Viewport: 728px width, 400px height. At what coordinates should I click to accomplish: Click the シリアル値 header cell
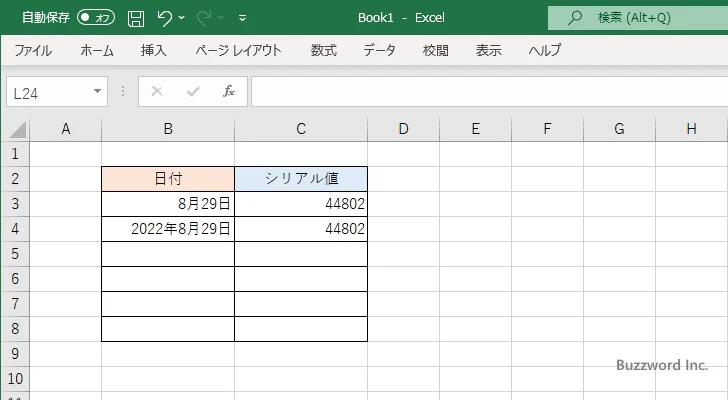[301, 179]
